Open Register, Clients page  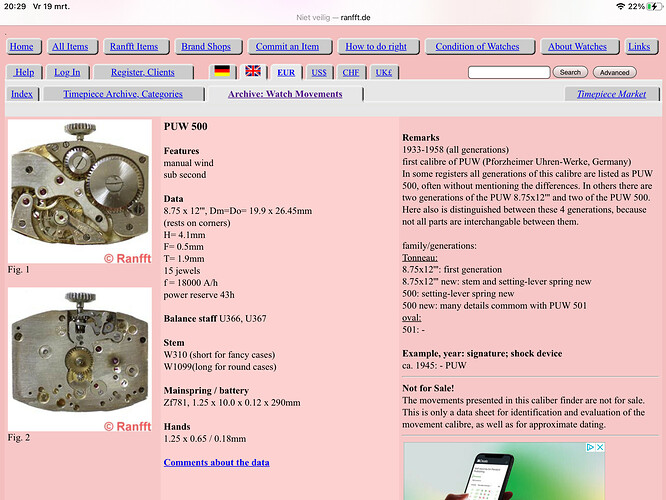coord(143,73)
